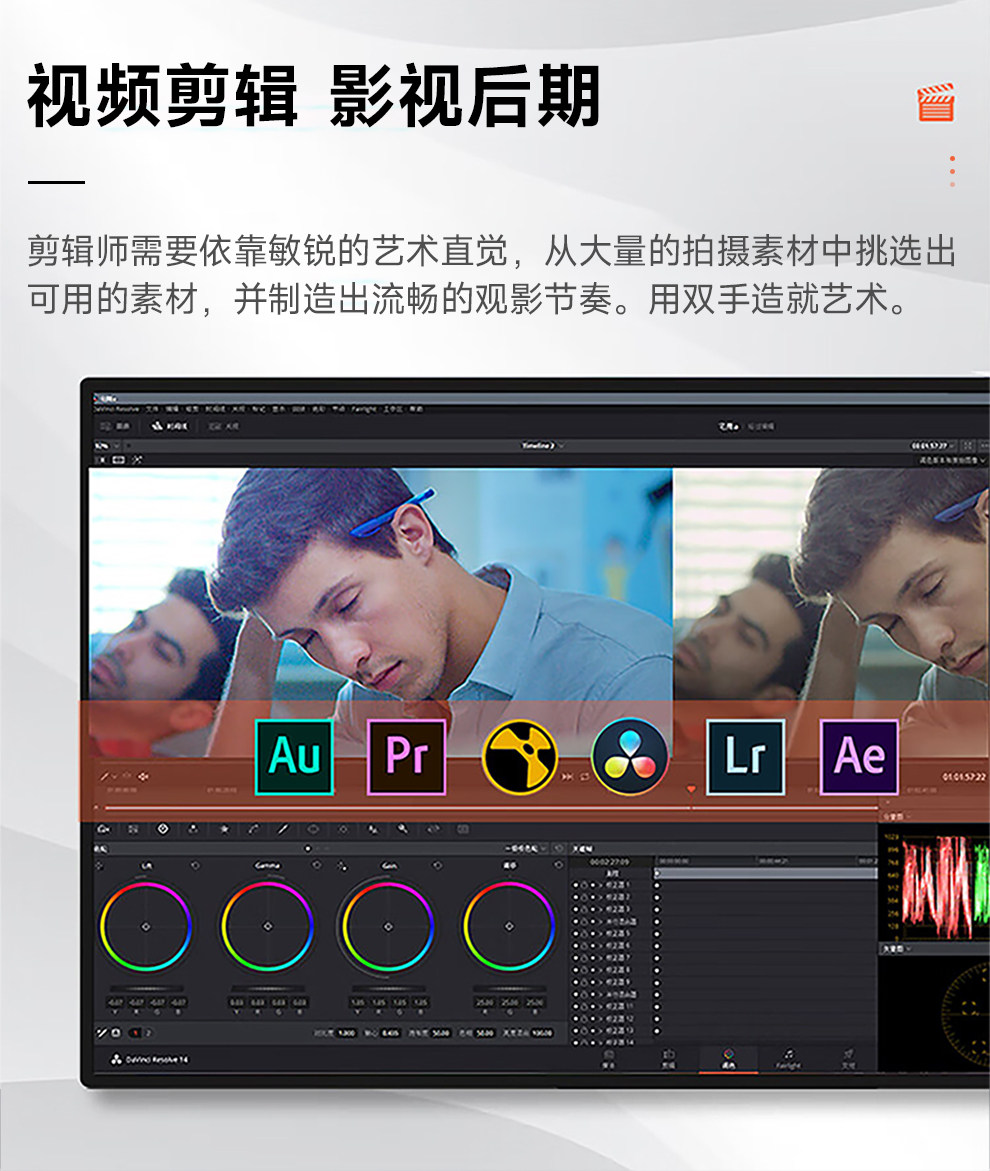Reset the Lift color wheel

coord(196,866)
